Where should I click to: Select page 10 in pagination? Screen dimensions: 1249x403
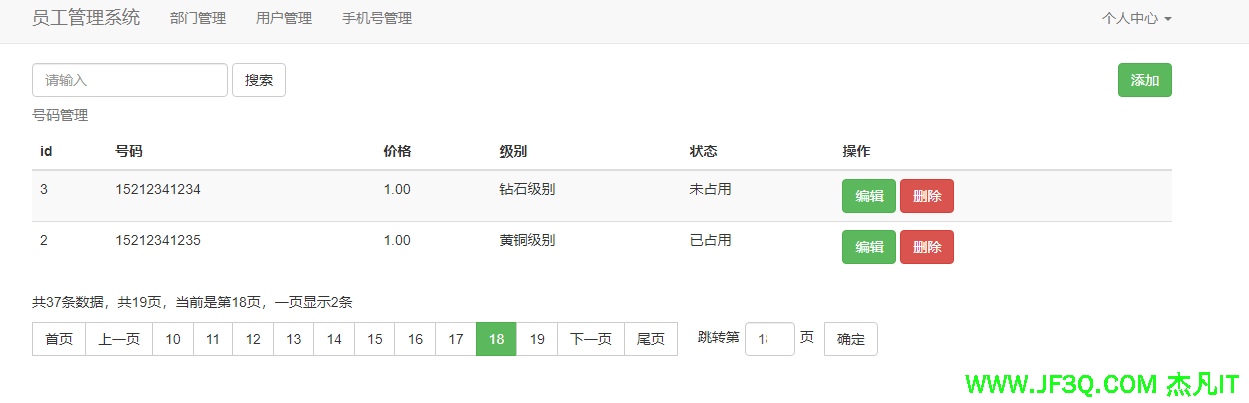173,339
